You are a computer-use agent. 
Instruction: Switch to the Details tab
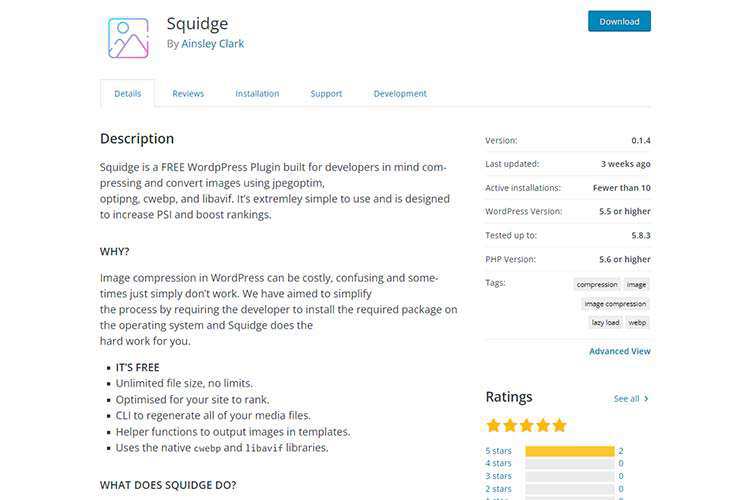[127, 94]
